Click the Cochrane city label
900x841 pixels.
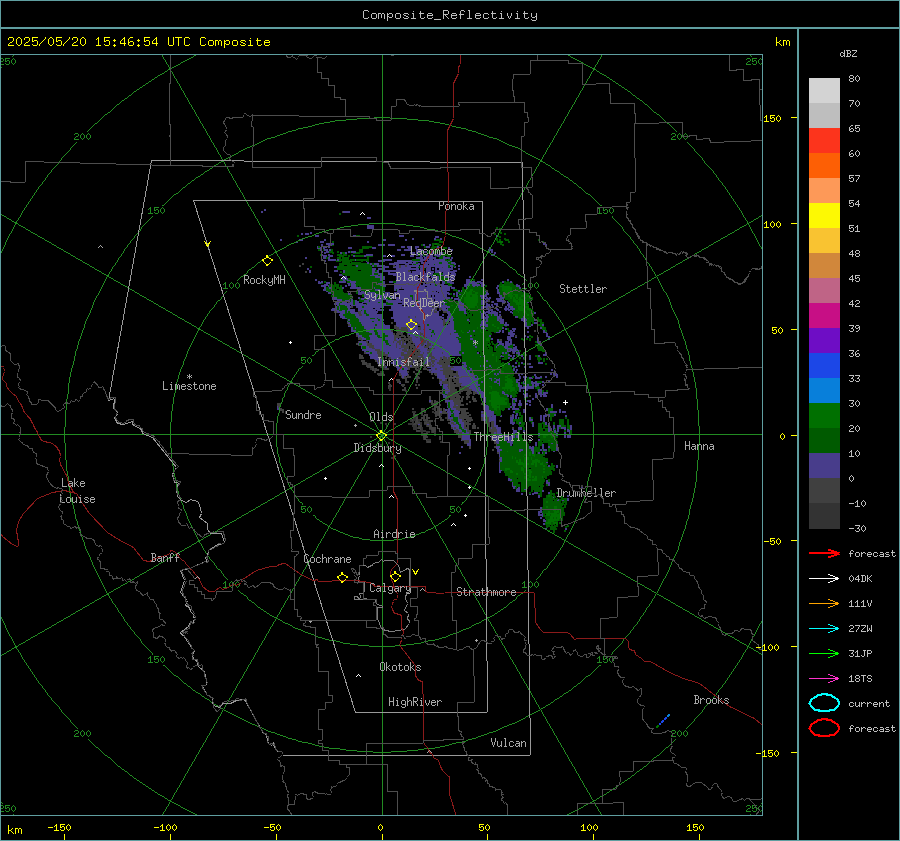(x=327, y=559)
